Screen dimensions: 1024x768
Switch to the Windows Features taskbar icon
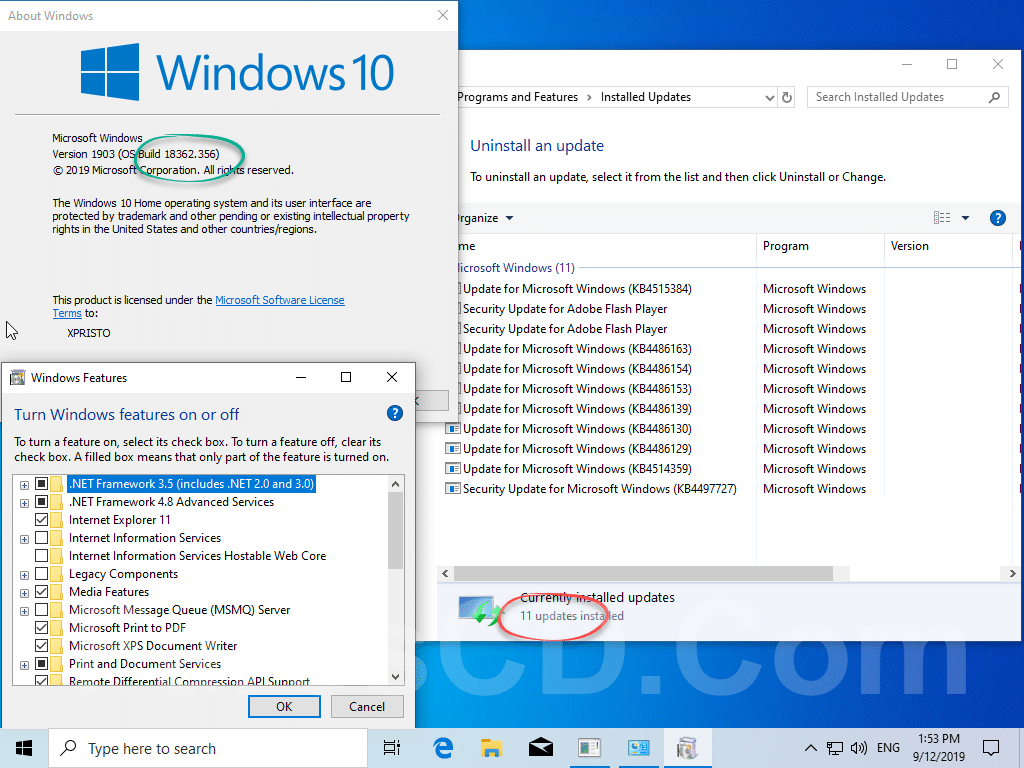687,748
